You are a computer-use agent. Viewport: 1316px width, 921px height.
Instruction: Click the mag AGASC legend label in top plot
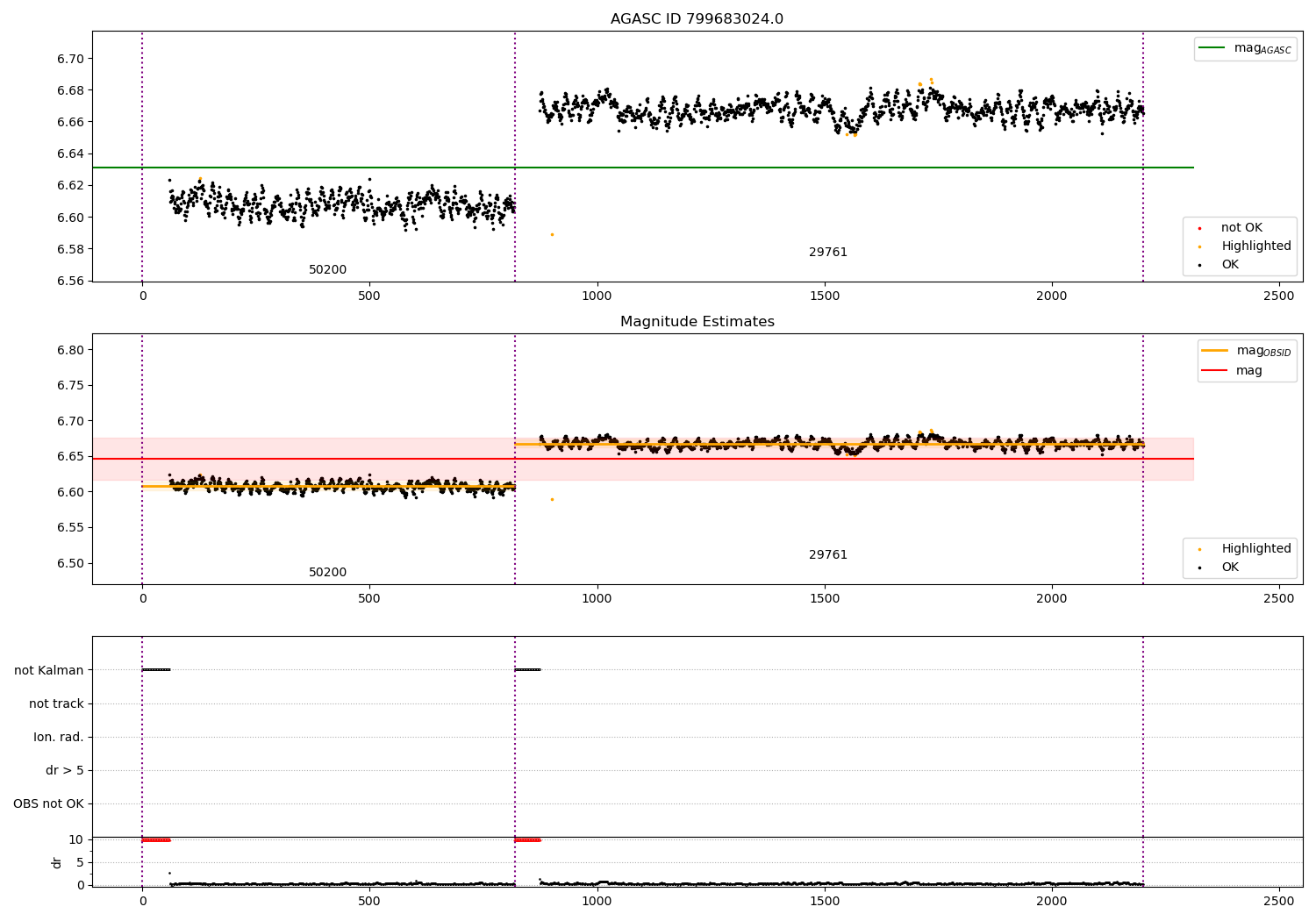tap(1262, 48)
